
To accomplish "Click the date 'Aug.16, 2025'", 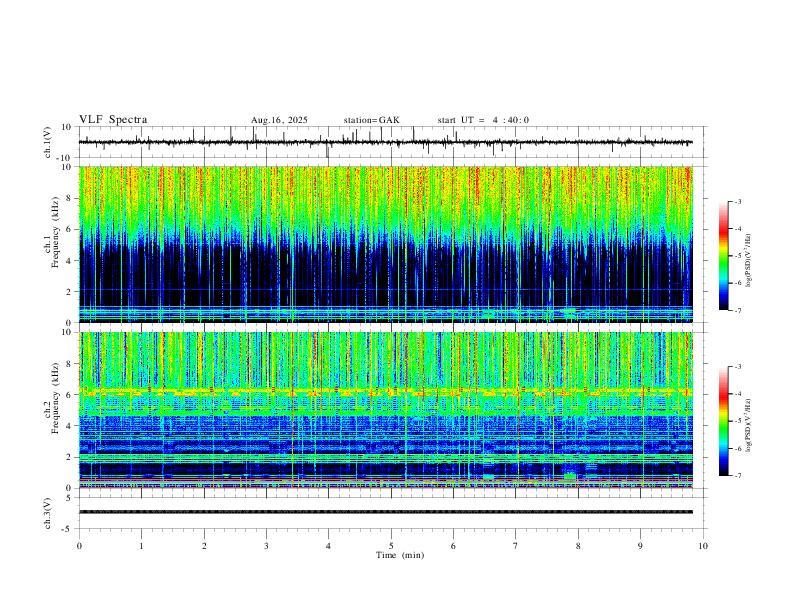I will (279, 120).
